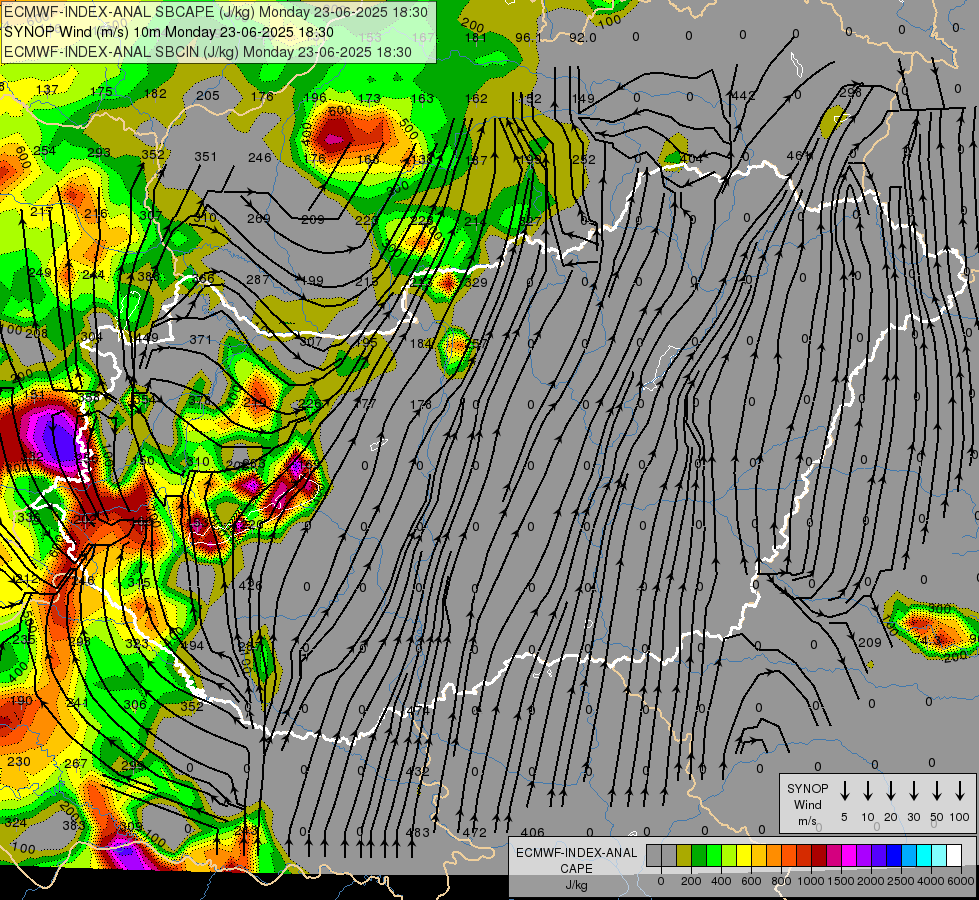Click the 4000 tick label on color scale
The height and width of the screenshot is (900, 979).
(931, 881)
